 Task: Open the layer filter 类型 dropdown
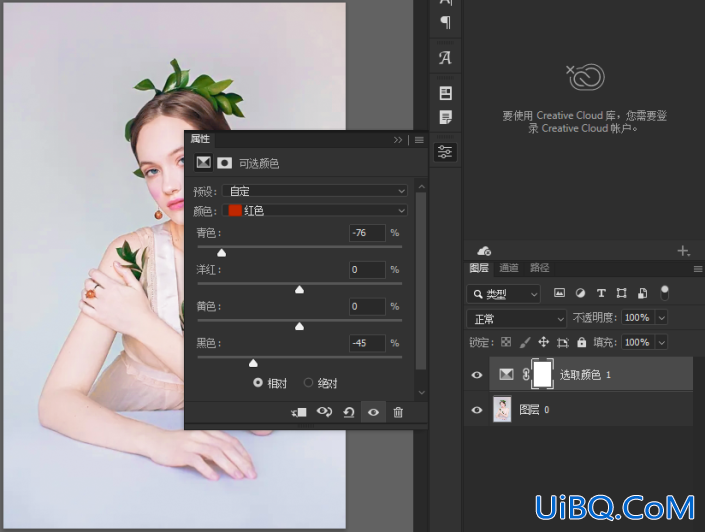[x=503, y=294]
